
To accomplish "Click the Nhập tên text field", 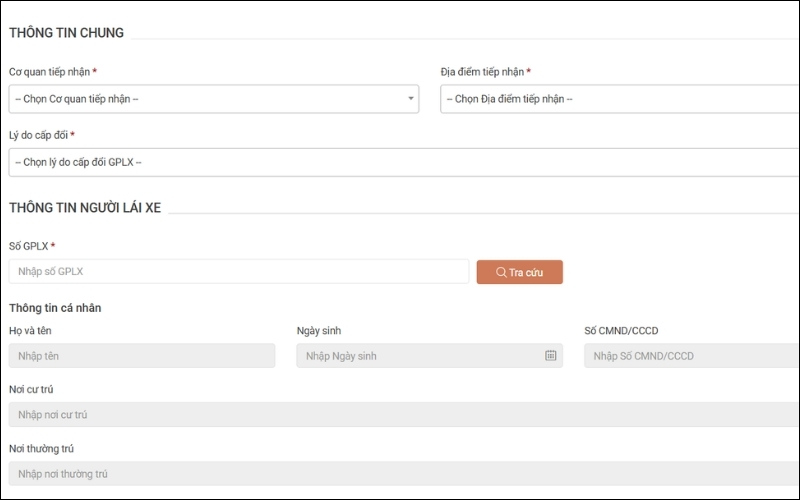I will [x=142, y=356].
